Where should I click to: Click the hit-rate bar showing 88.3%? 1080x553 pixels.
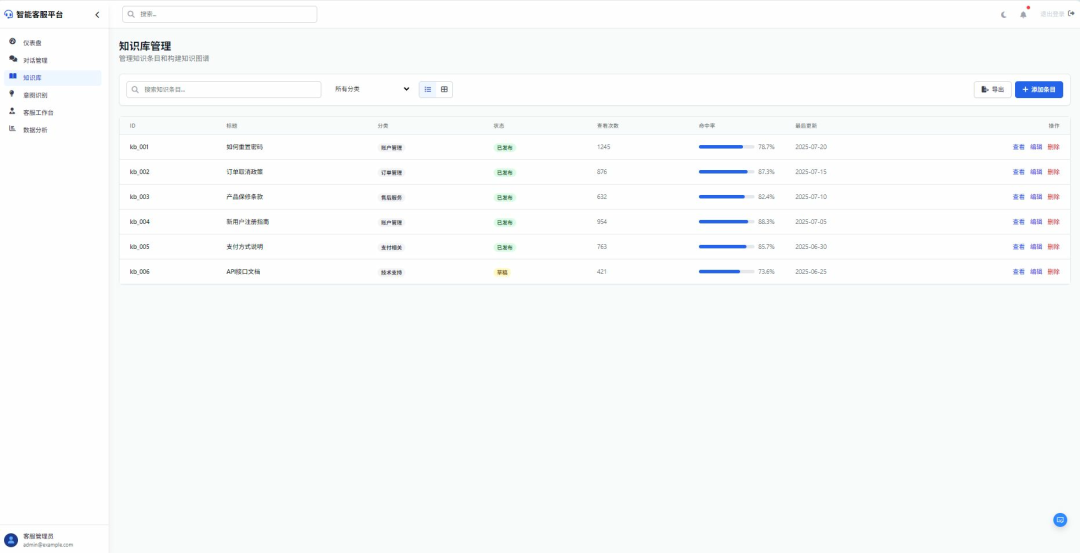726,222
